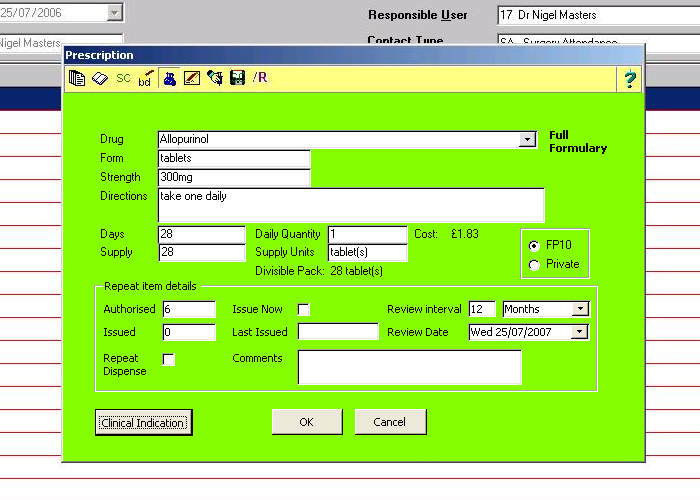Click the Supply quantity input field
The width and height of the screenshot is (700, 500).
coord(202,252)
